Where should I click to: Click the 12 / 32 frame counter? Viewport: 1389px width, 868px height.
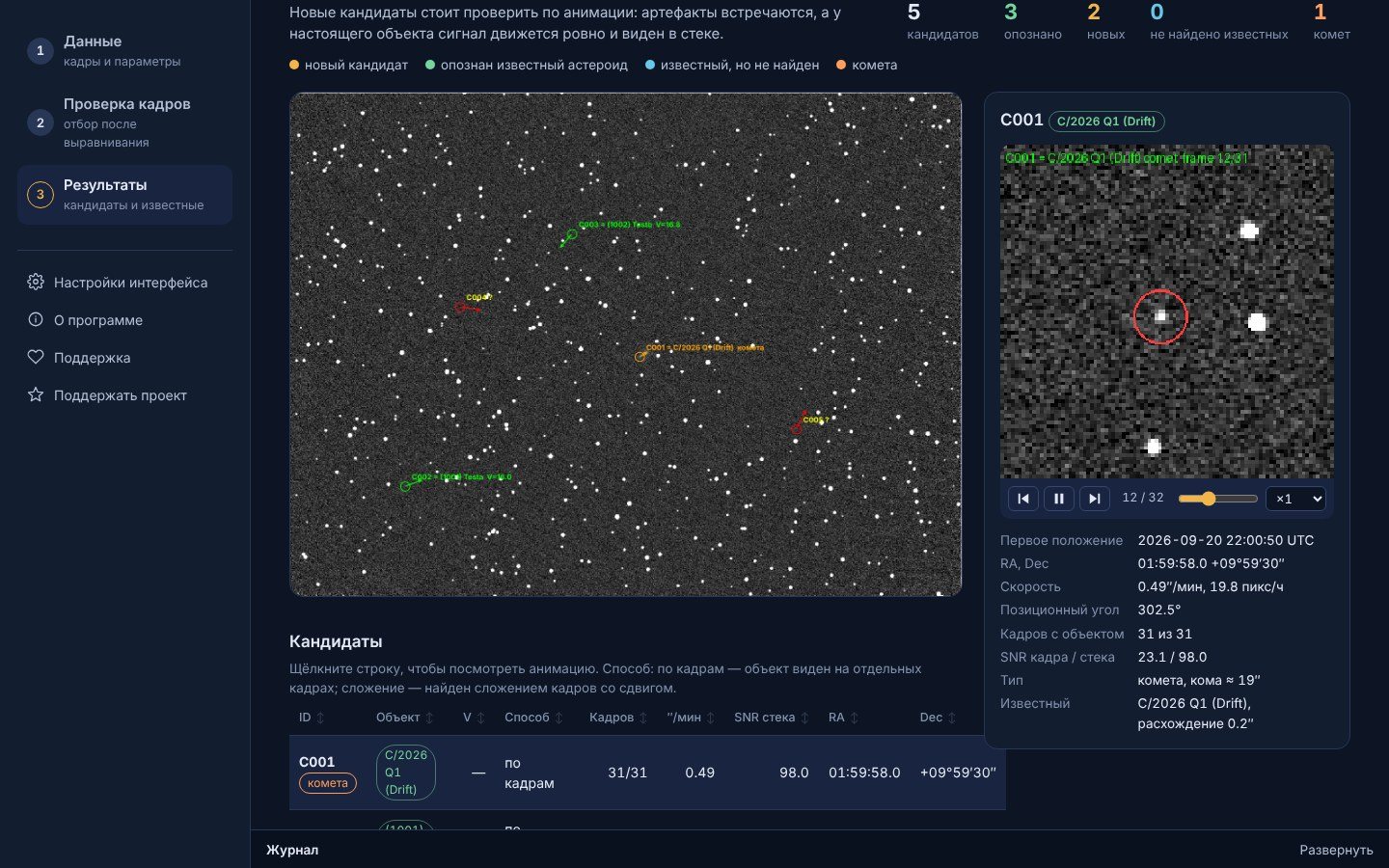pos(1143,498)
